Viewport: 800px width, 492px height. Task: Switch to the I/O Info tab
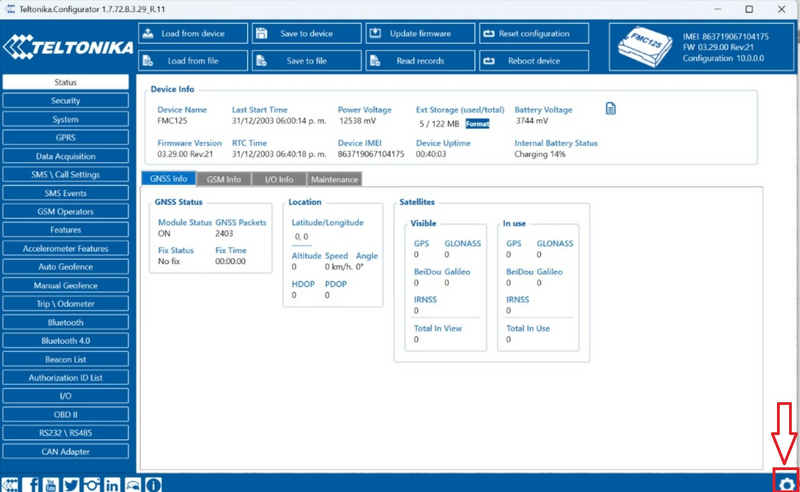point(279,179)
